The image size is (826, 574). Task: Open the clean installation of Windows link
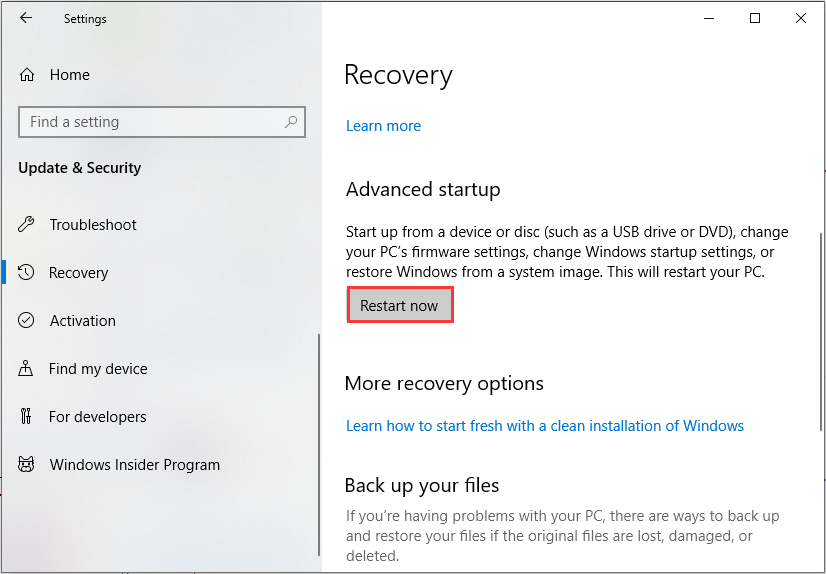[545, 426]
